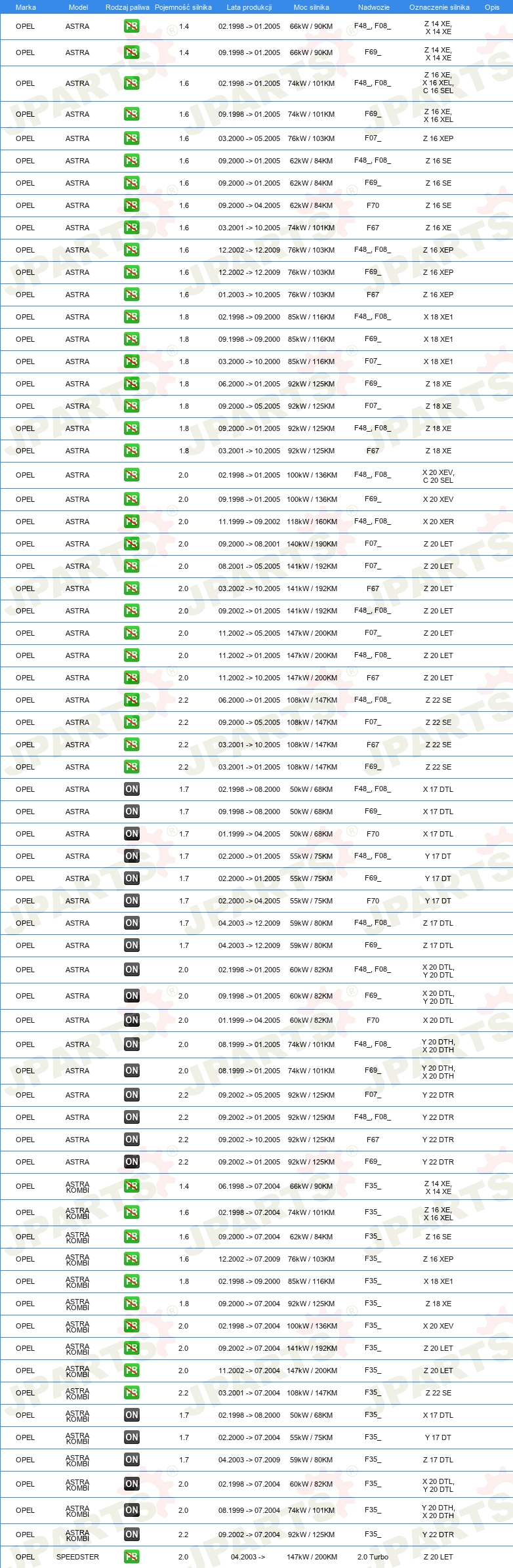Click the Pojemność silnika column header
513x1568 pixels.
tap(183, 7)
